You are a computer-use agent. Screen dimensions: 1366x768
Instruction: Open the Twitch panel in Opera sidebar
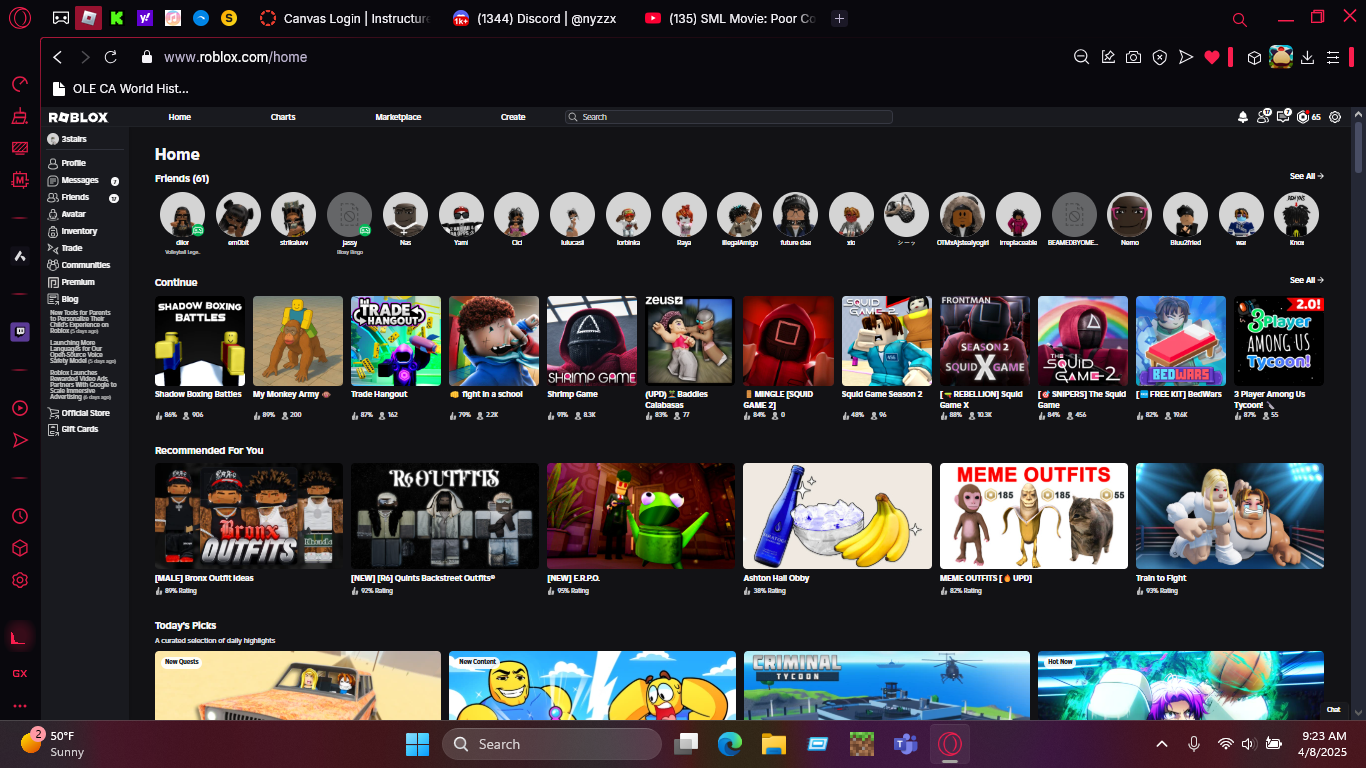(x=20, y=332)
